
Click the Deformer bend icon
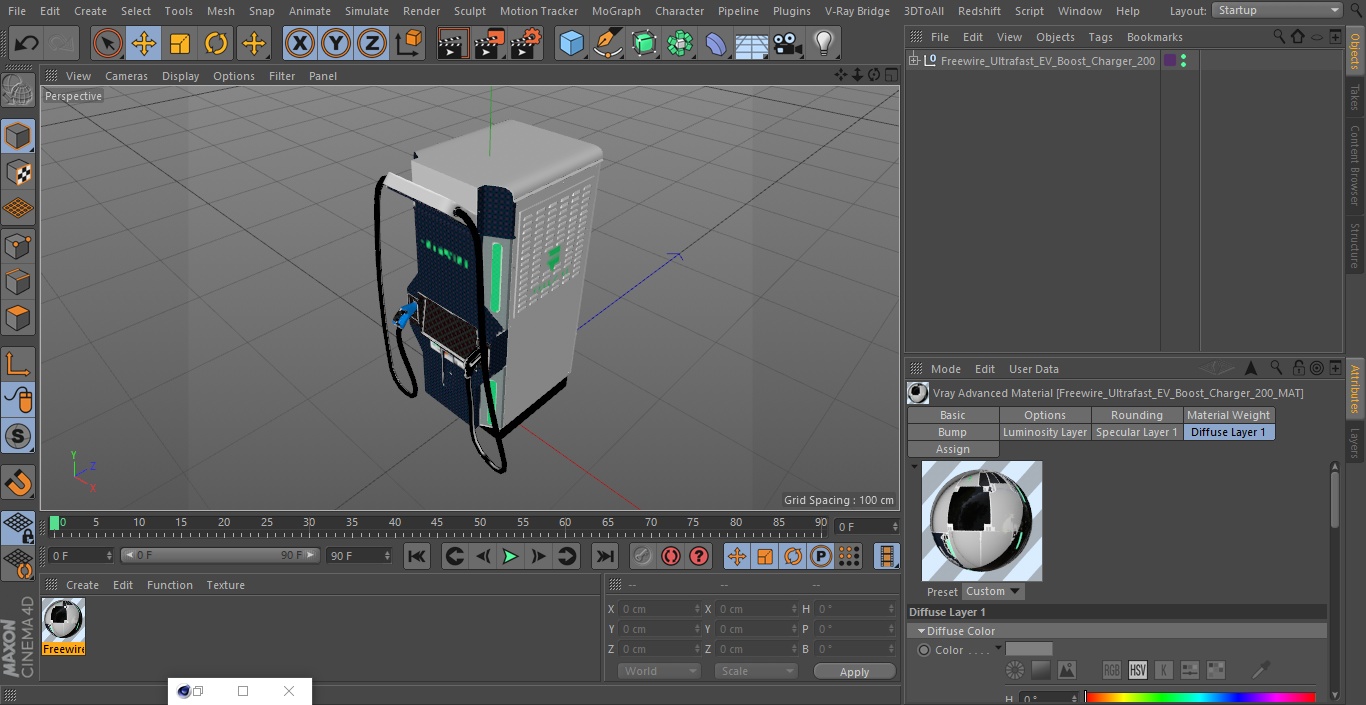click(x=716, y=44)
